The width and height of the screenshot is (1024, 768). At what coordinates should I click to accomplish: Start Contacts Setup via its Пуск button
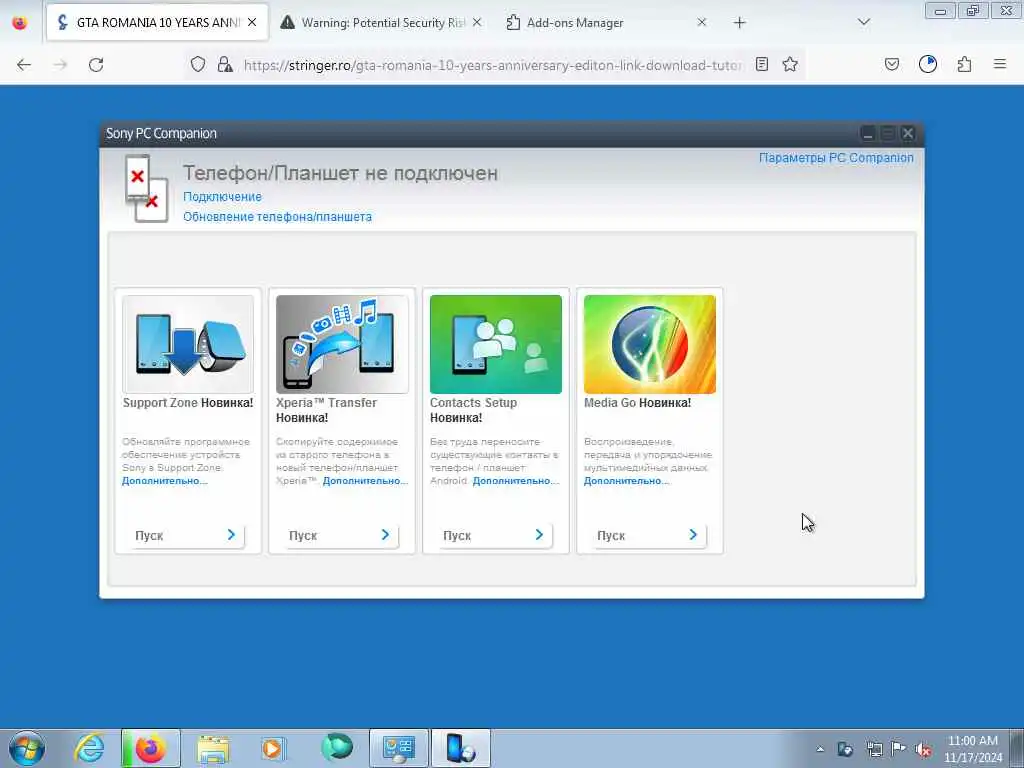tap(495, 535)
